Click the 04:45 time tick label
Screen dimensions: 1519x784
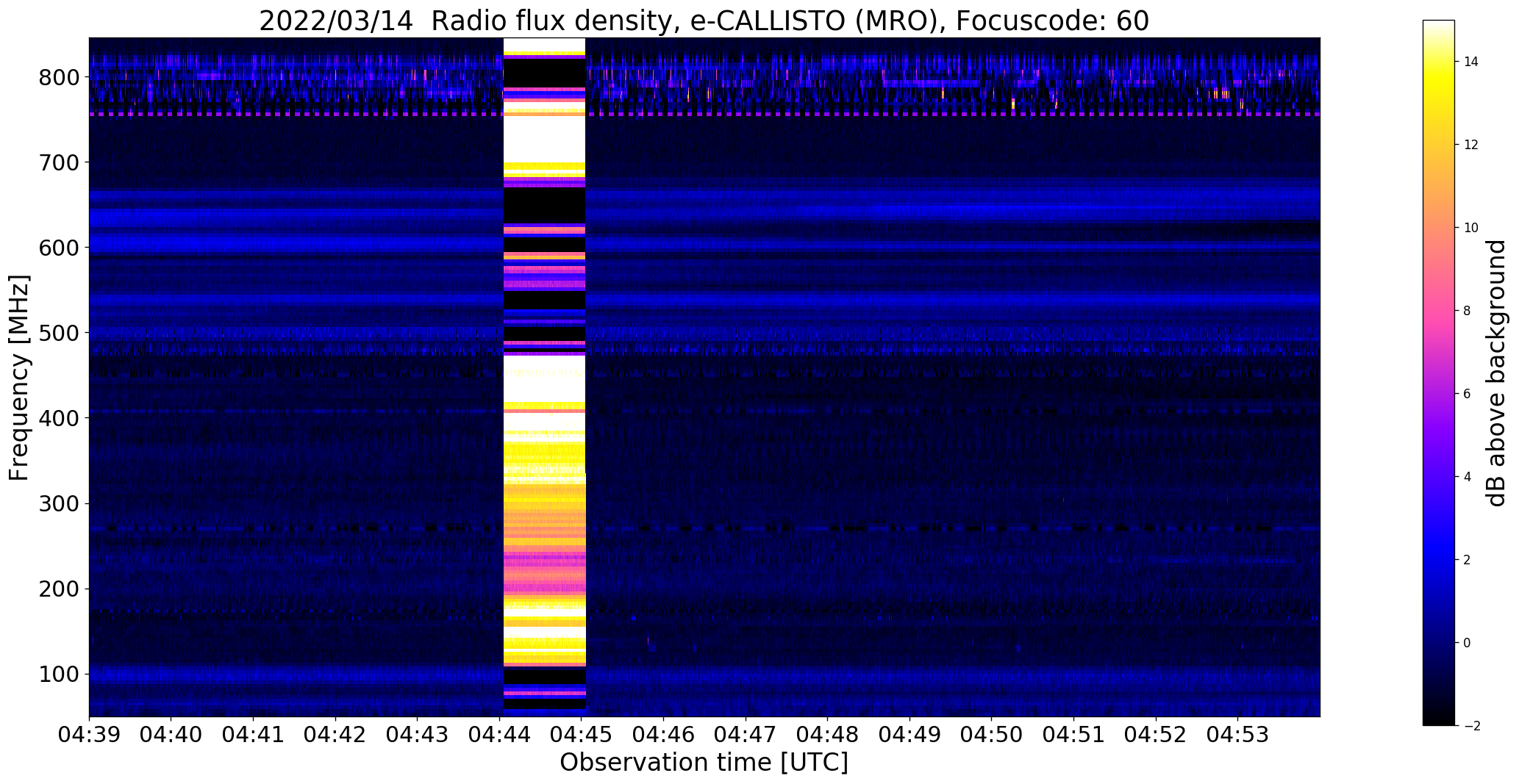[582, 735]
